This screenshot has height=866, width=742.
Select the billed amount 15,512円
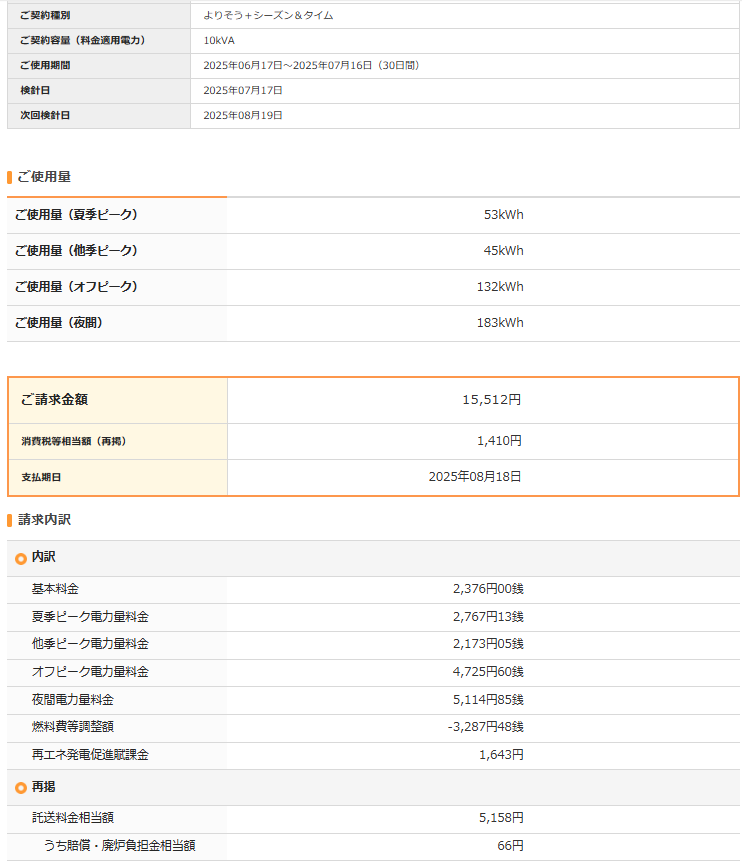[492, 399]
